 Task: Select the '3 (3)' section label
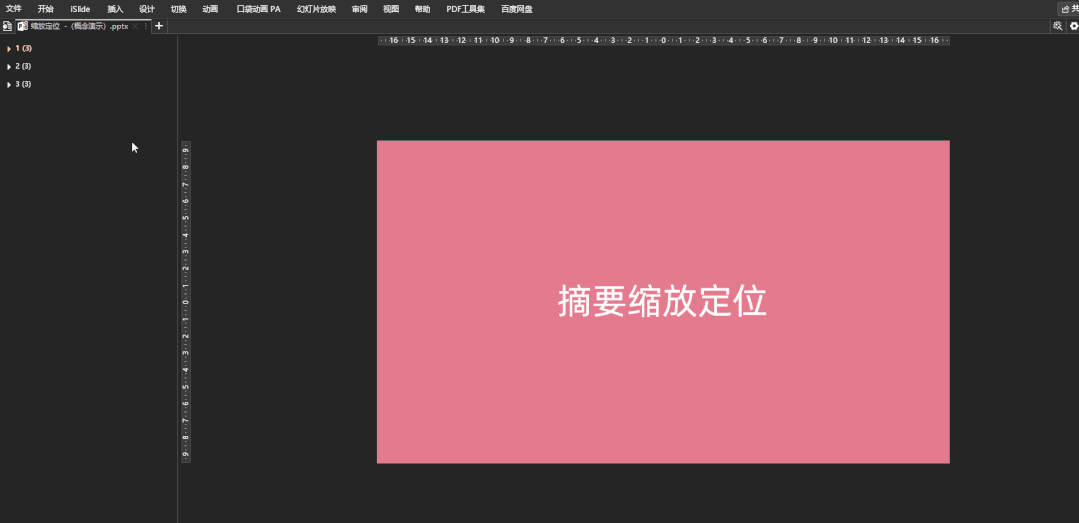pyautogui.click(x=23, y=85)
